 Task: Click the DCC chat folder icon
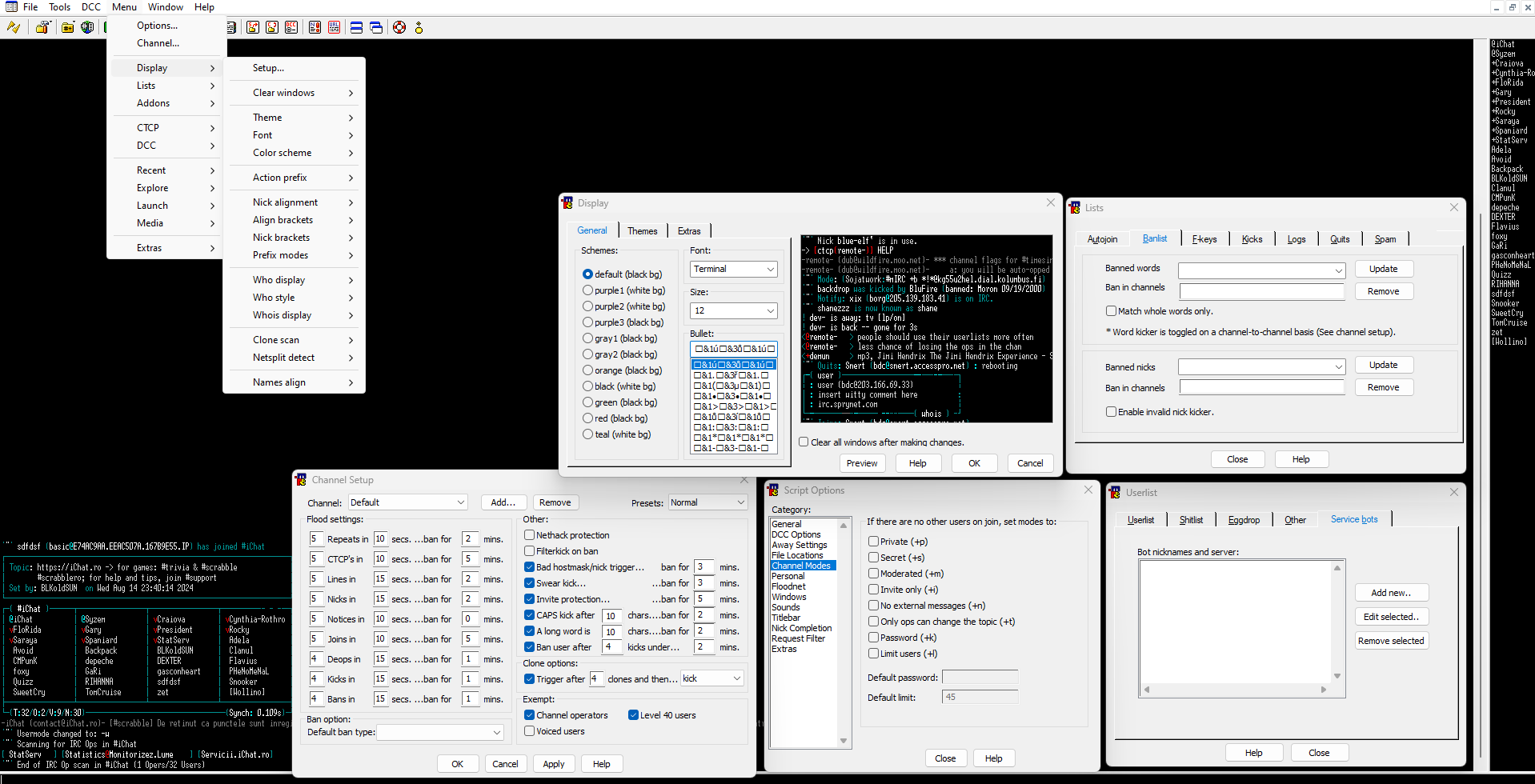click(x=272, y=27)
